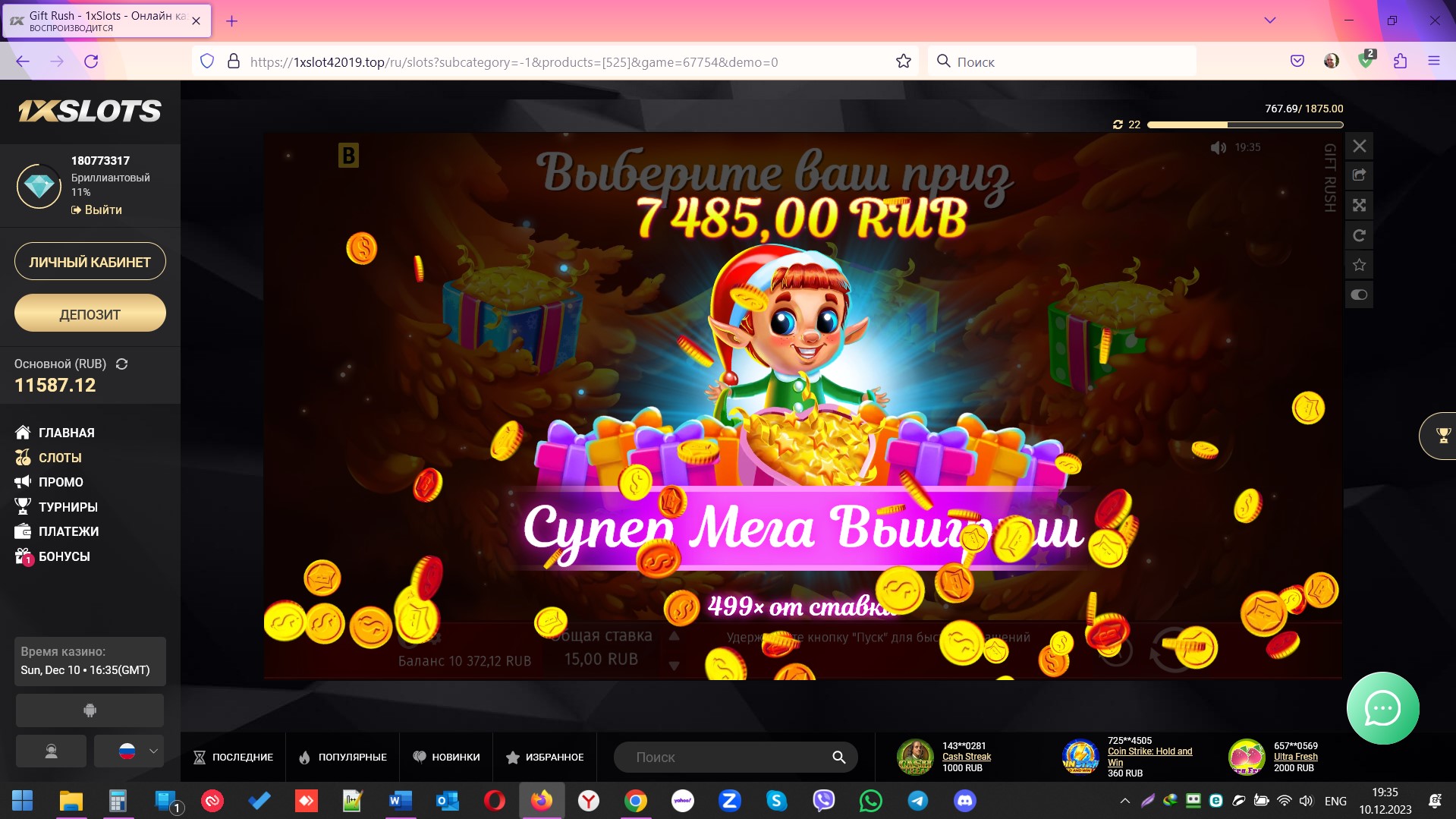
Task: Open the live chat bubble
Action: coord(1382,708)
